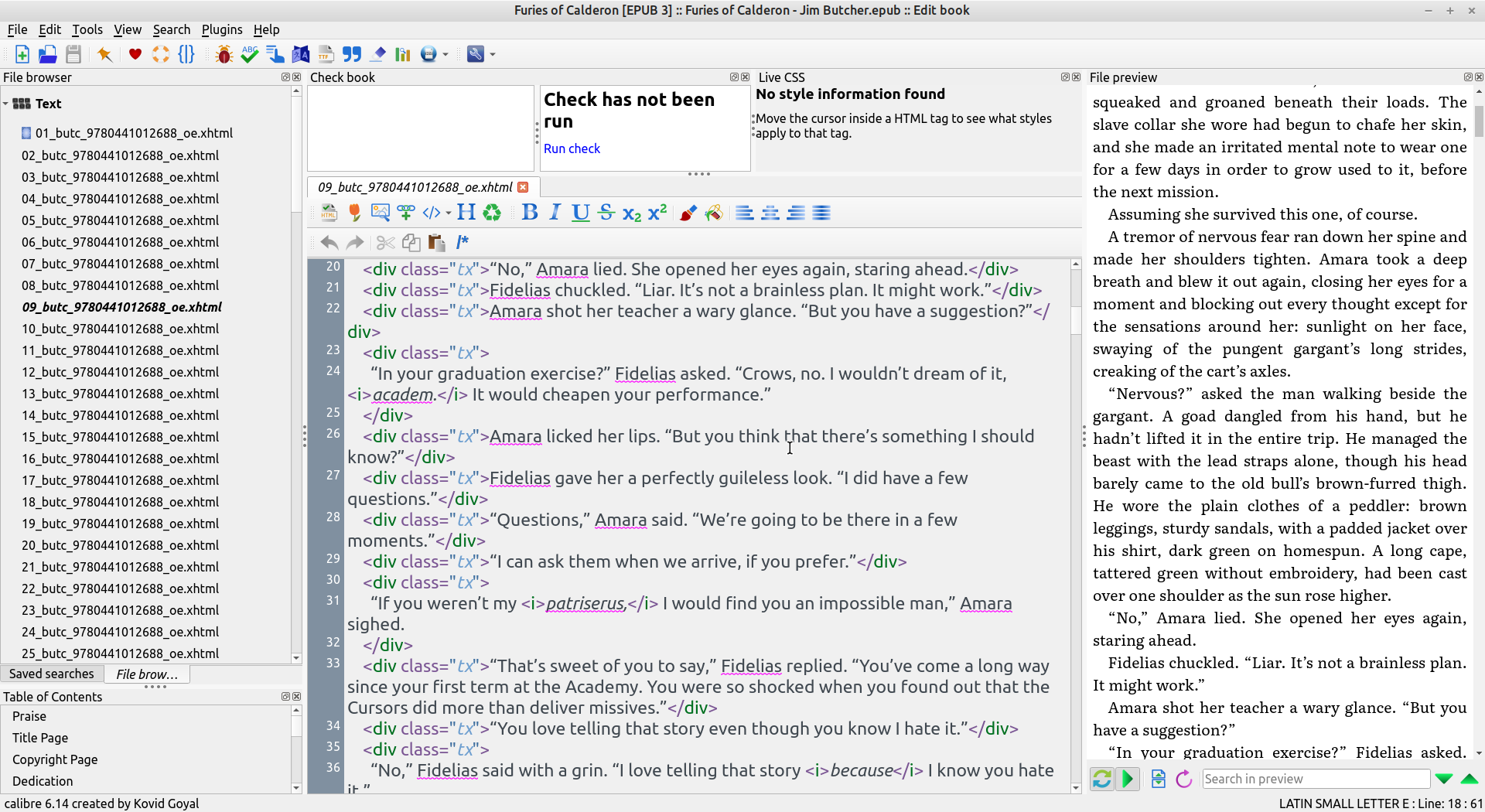
Task: Toggle auto-reload preview sync button
Action: pos(1102,779)
